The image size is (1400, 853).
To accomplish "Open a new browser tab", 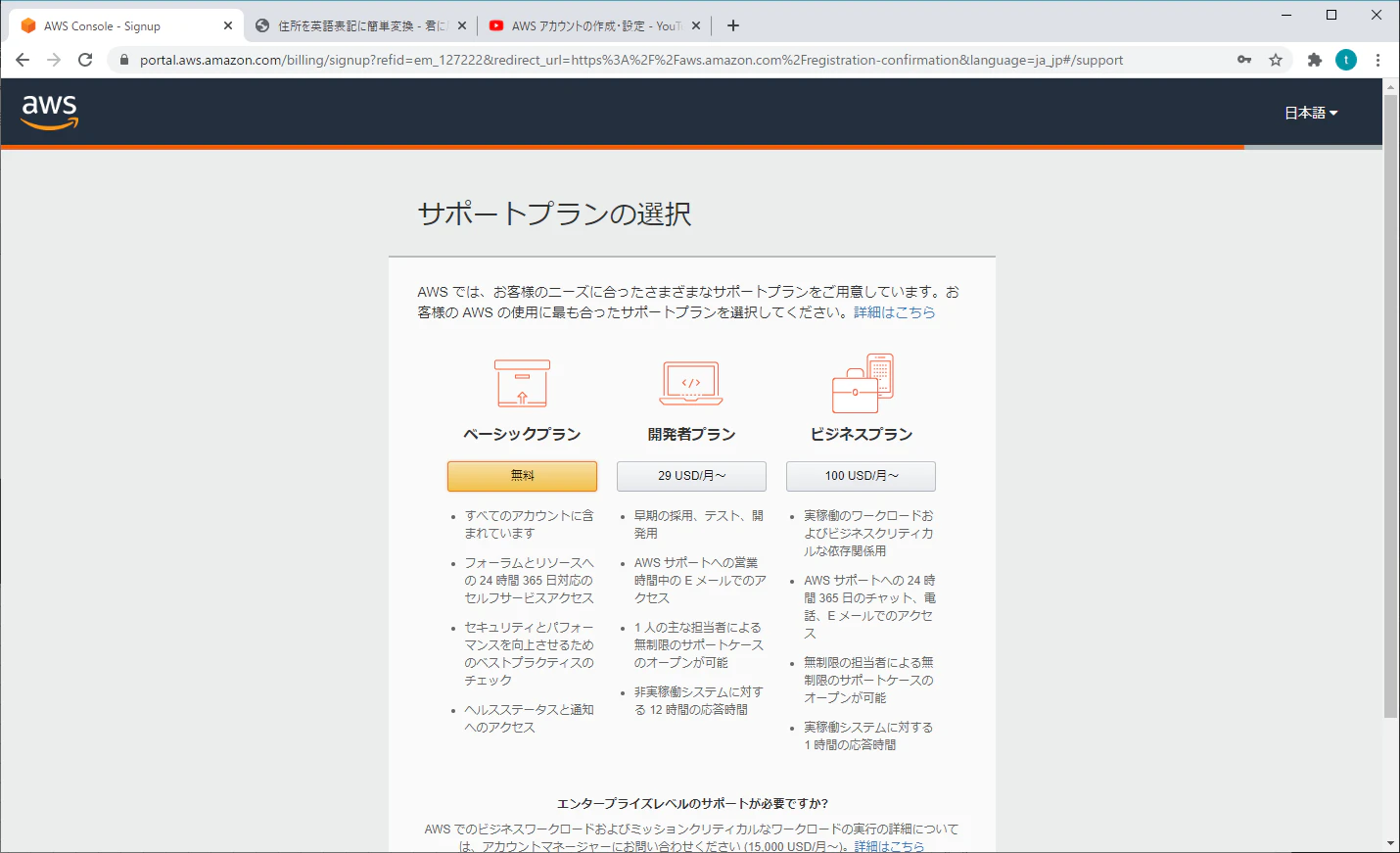I will tap(733, 25).
